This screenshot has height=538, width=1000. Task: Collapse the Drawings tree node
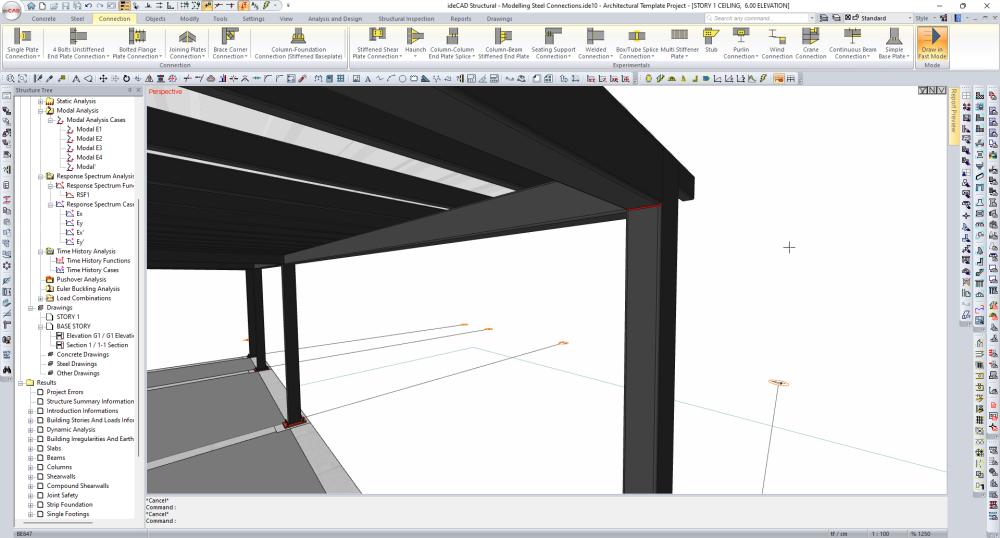click(x=30, y=308)
